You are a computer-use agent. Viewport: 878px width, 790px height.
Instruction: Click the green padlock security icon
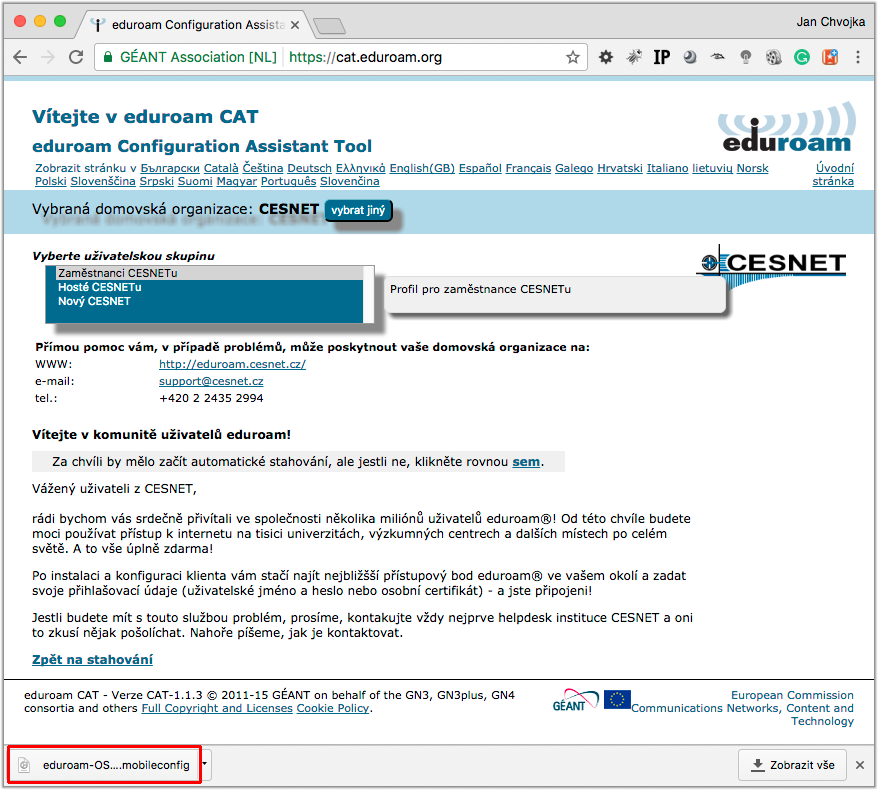point(109,57)
